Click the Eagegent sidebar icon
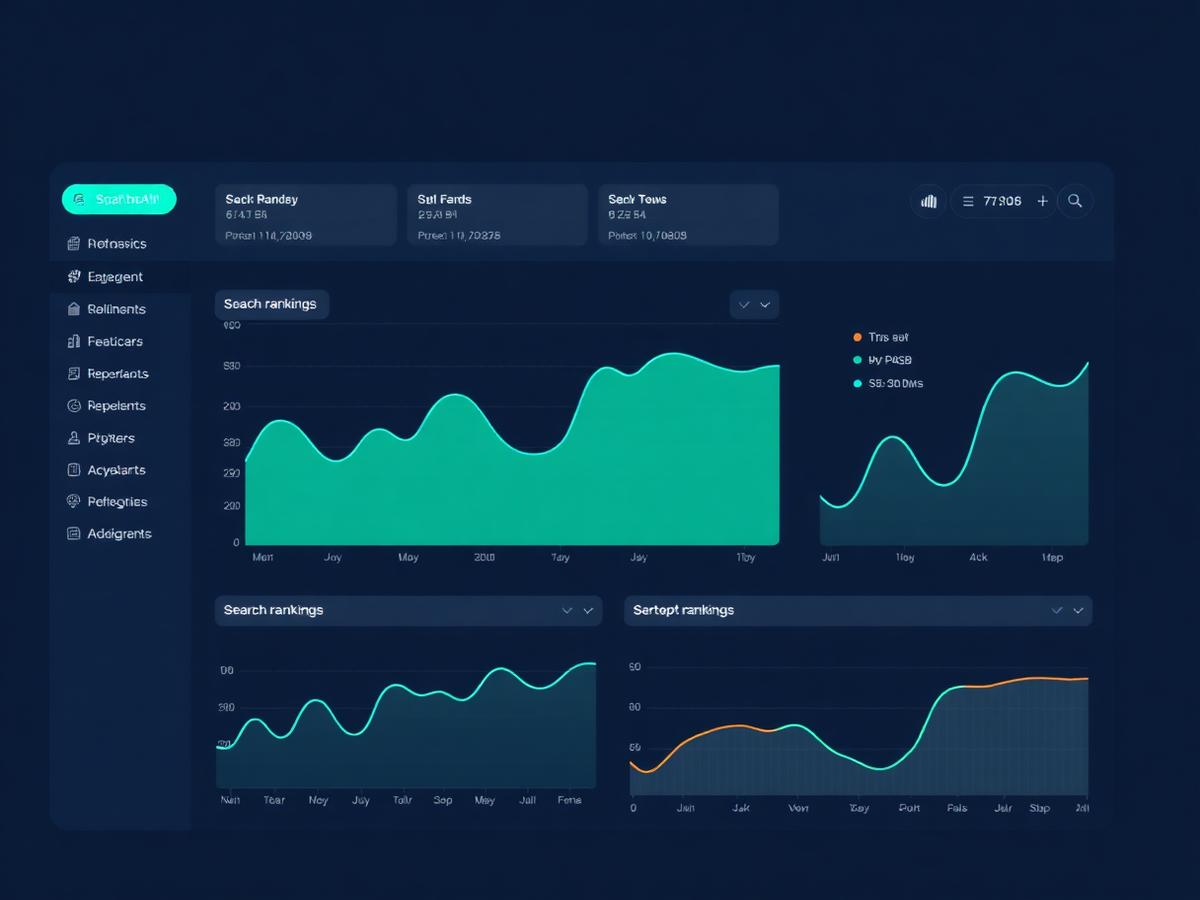The width and height of the screenshot is (1200, 900). [73, 276]
